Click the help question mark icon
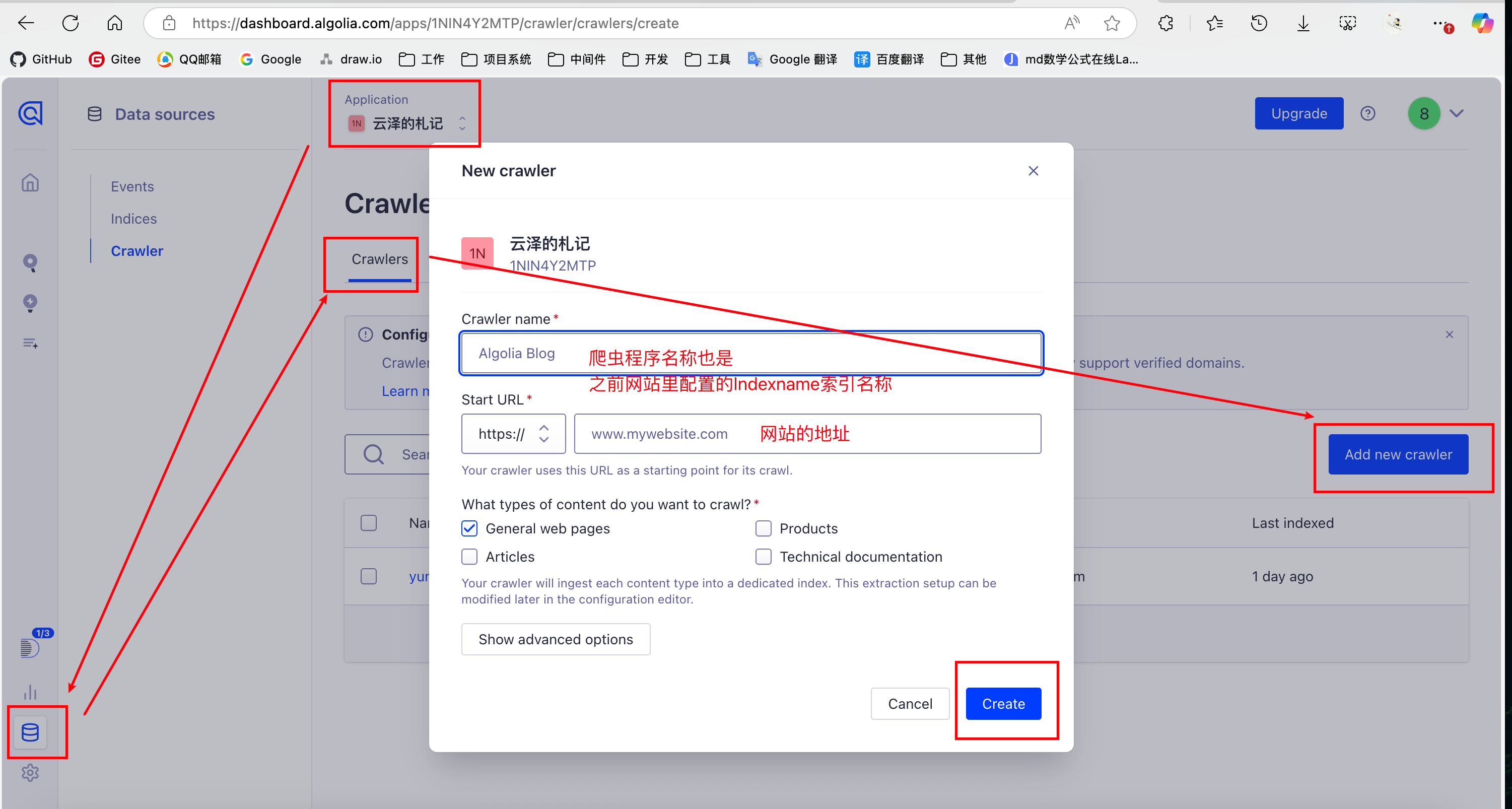This screenshot has height=809, width=1512. click(x=1367, y=113)
